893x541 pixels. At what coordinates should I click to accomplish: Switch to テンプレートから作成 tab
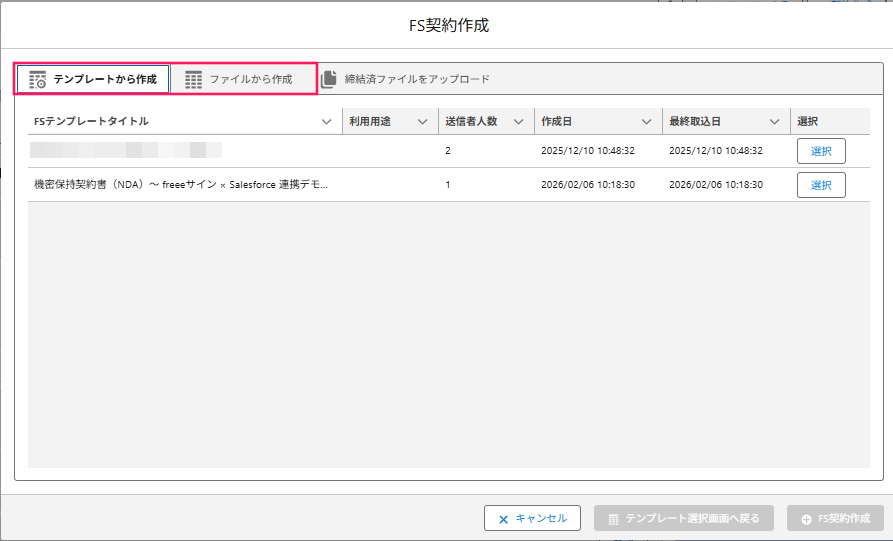click(x=93, y=79)
